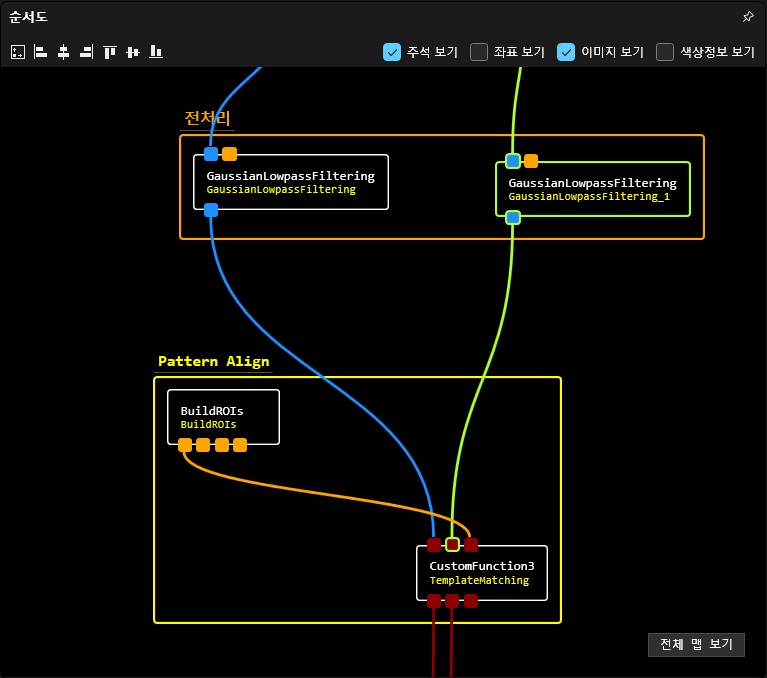Click the blue output port of GaussianLowpassFiltering
767x678 pixels.
[211, 210]
